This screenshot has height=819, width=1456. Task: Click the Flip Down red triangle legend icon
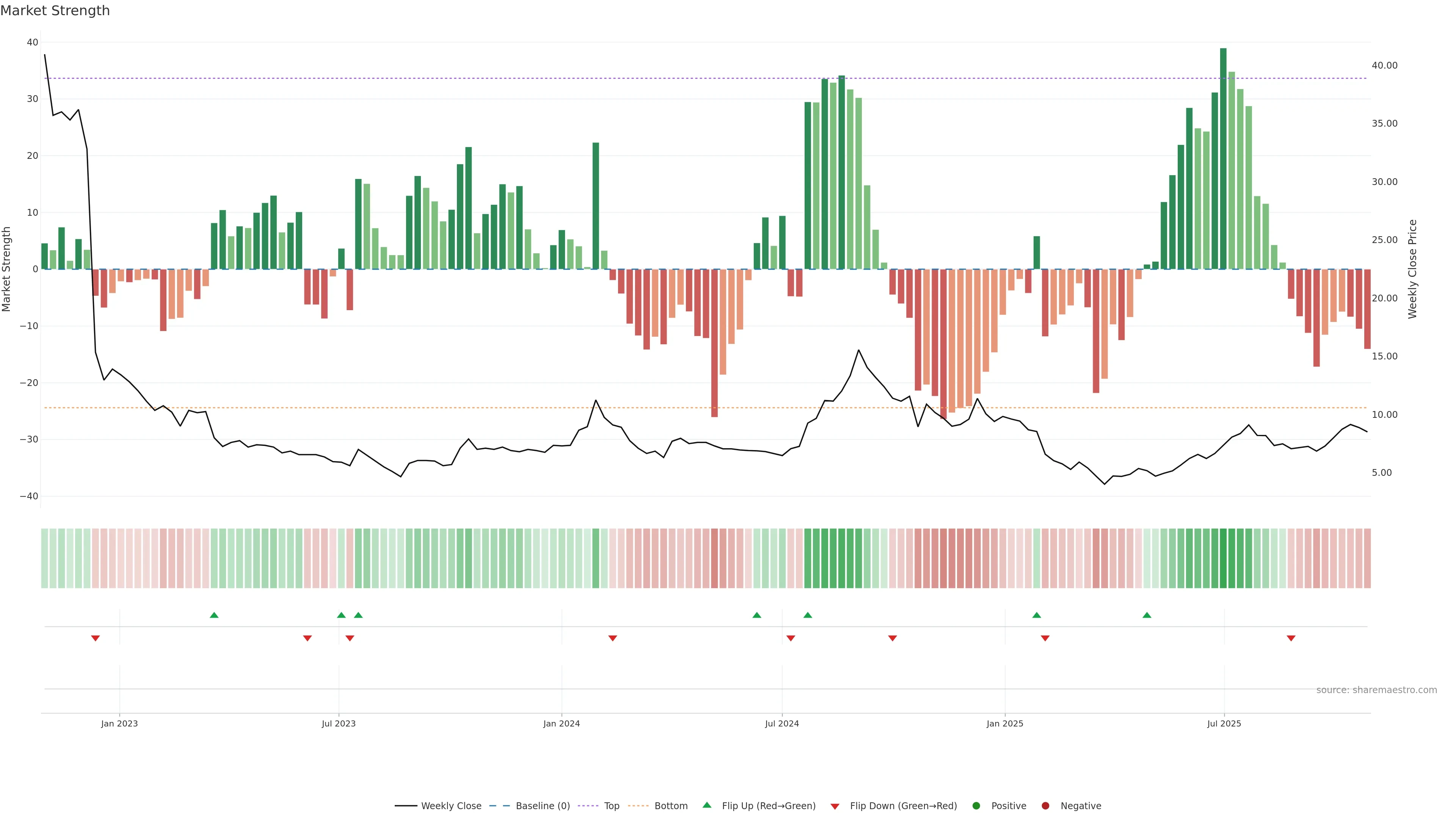coord(835,806)
